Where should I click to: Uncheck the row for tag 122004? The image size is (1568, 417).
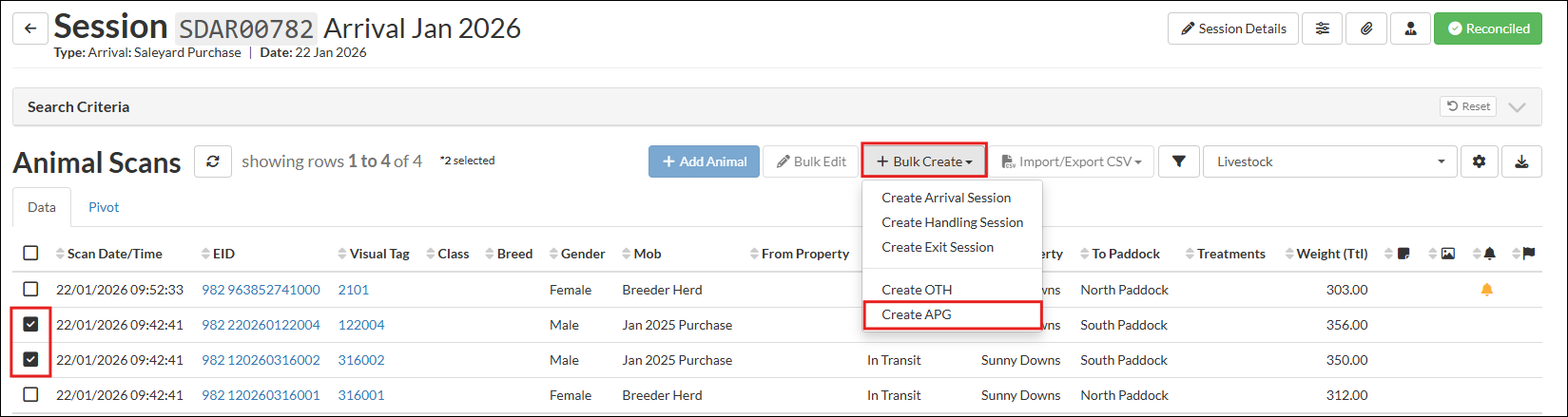coord(30,325)
